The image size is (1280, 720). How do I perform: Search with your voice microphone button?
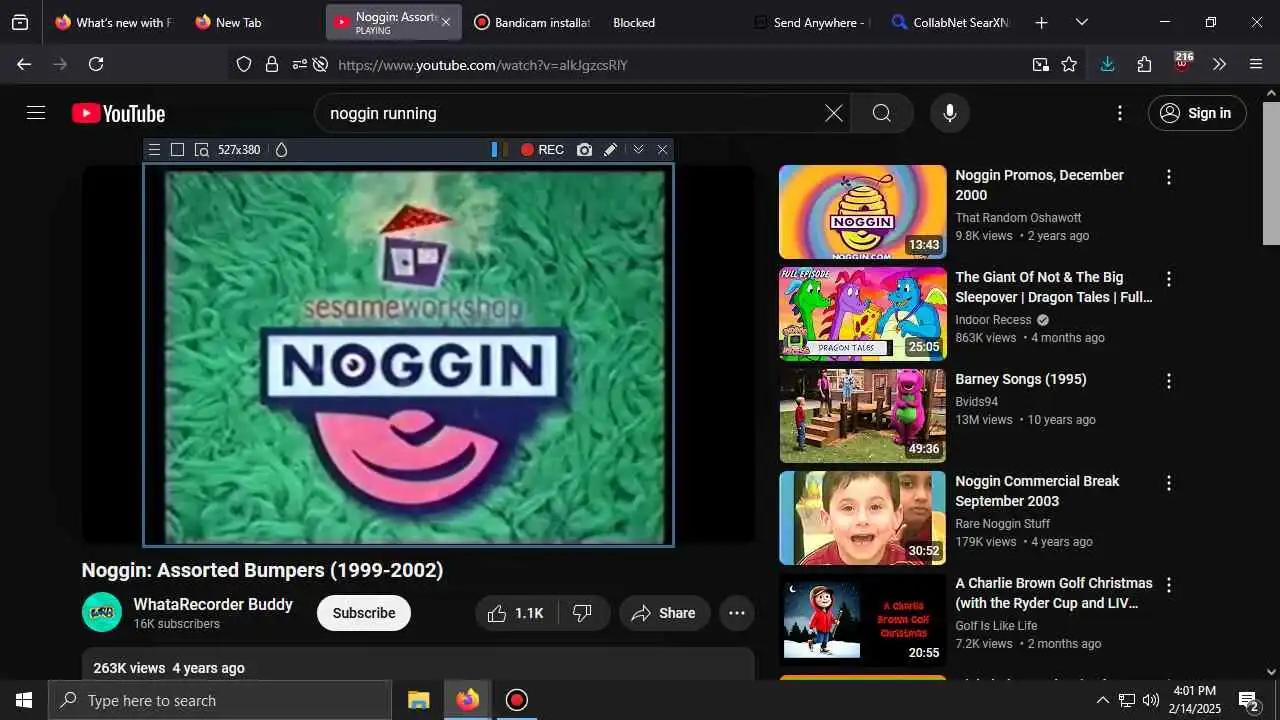pos(950,113)
